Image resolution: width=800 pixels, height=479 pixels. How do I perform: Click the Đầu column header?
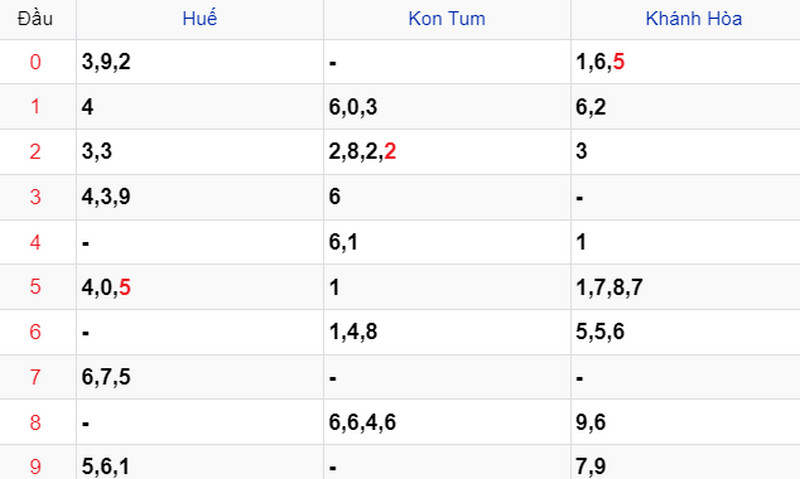[35, 19]
